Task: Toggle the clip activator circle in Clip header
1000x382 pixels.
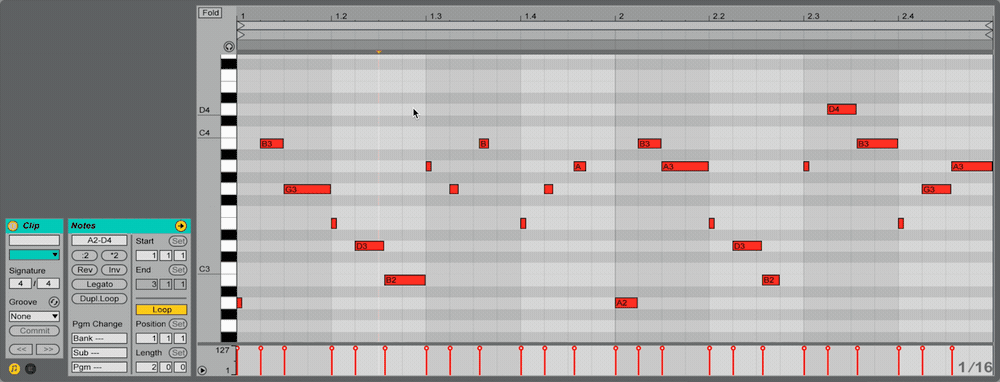Action: coord(13,226)
